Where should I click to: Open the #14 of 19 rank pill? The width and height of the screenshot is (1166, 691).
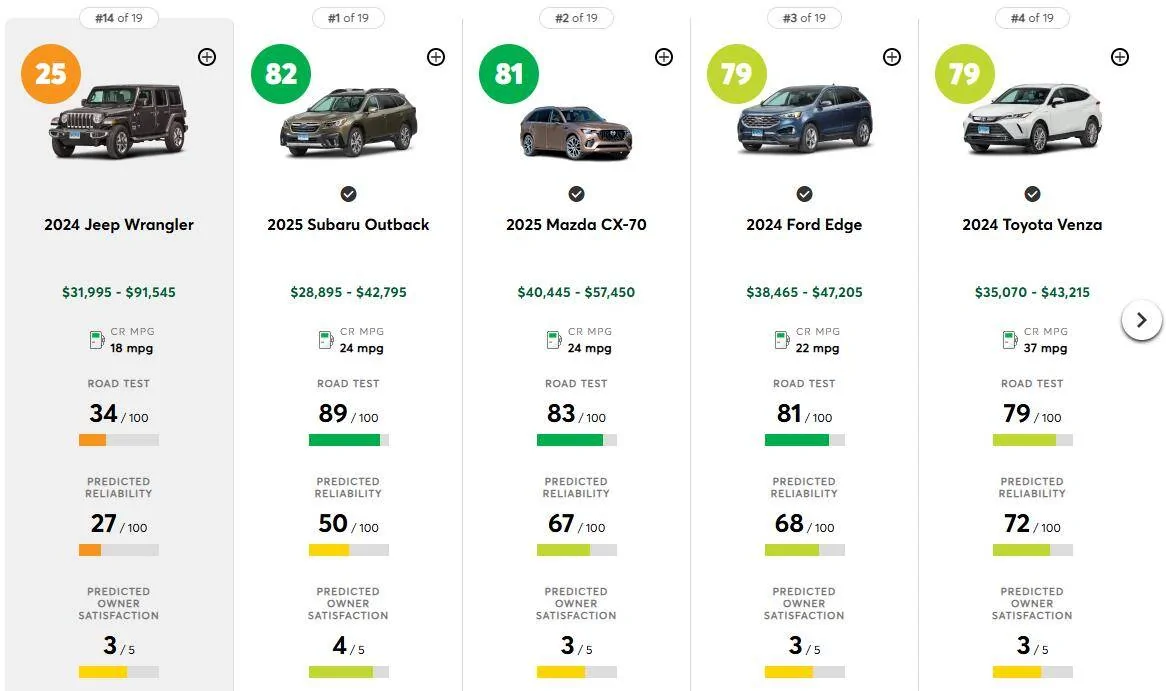119,18
